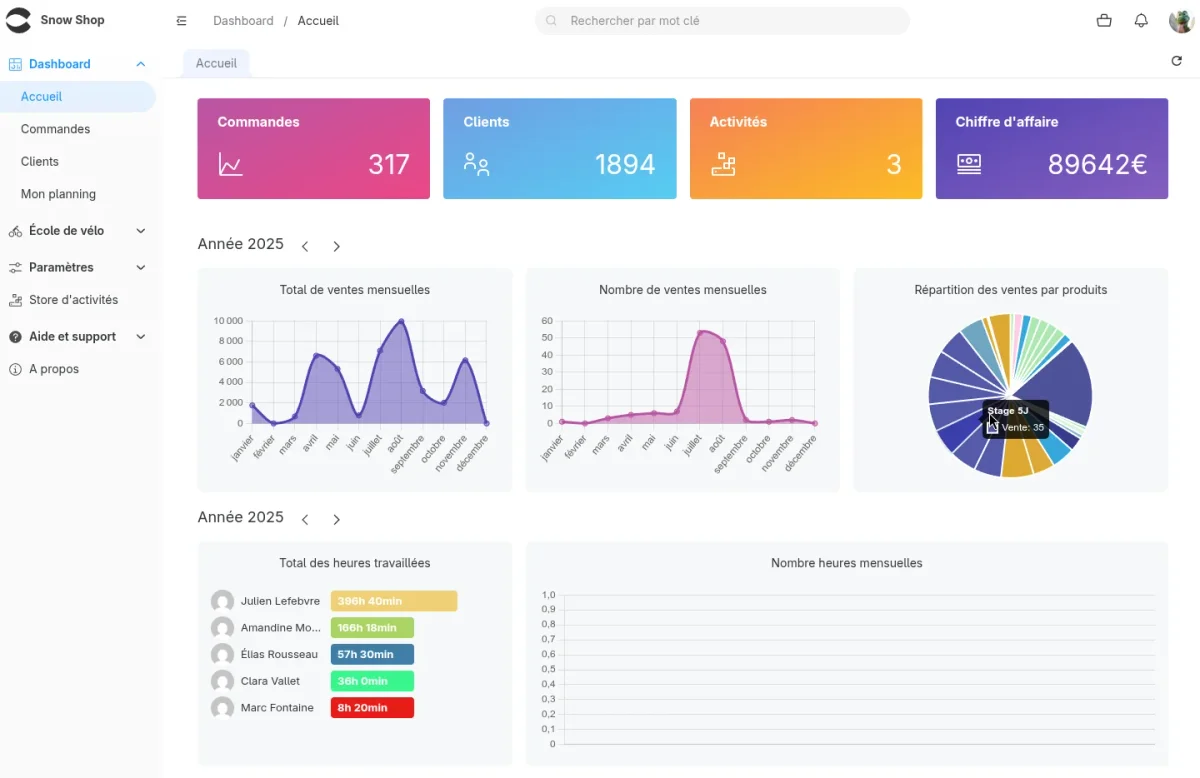
Task: Click the next year arrow button
Action: [336, 245]
